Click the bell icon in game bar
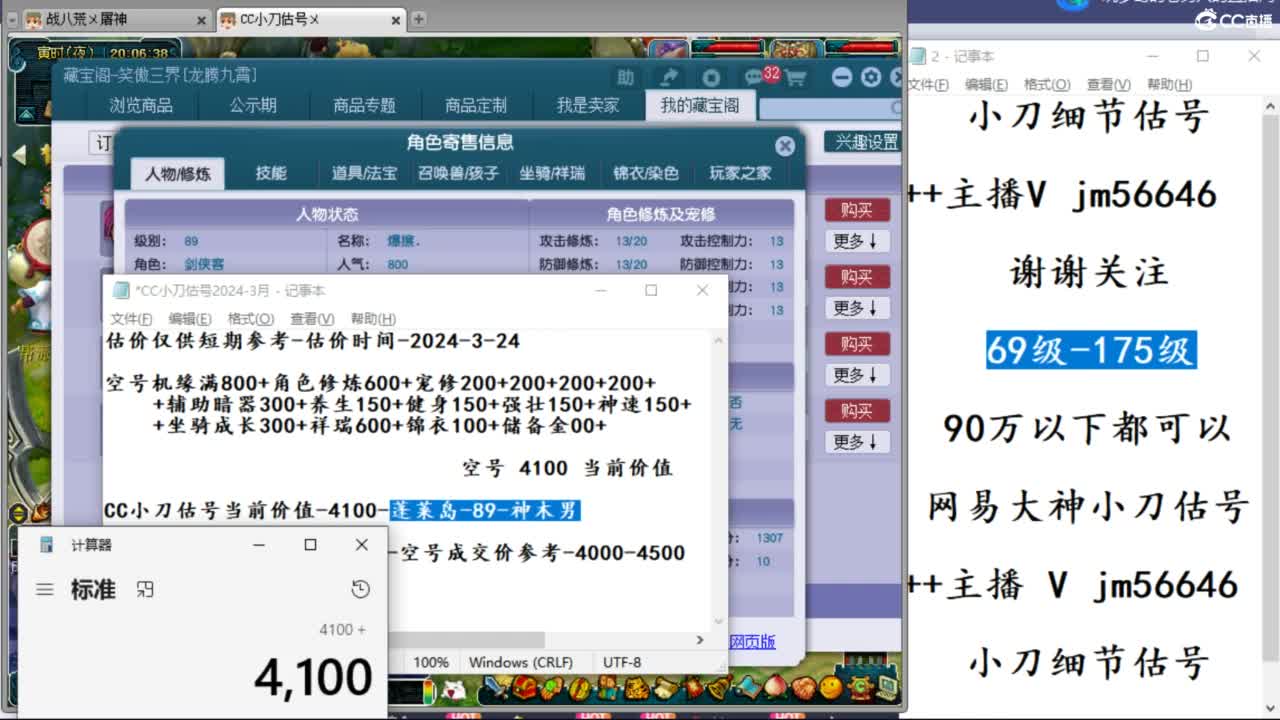1280x720 pixels. [x=719, y=688]
